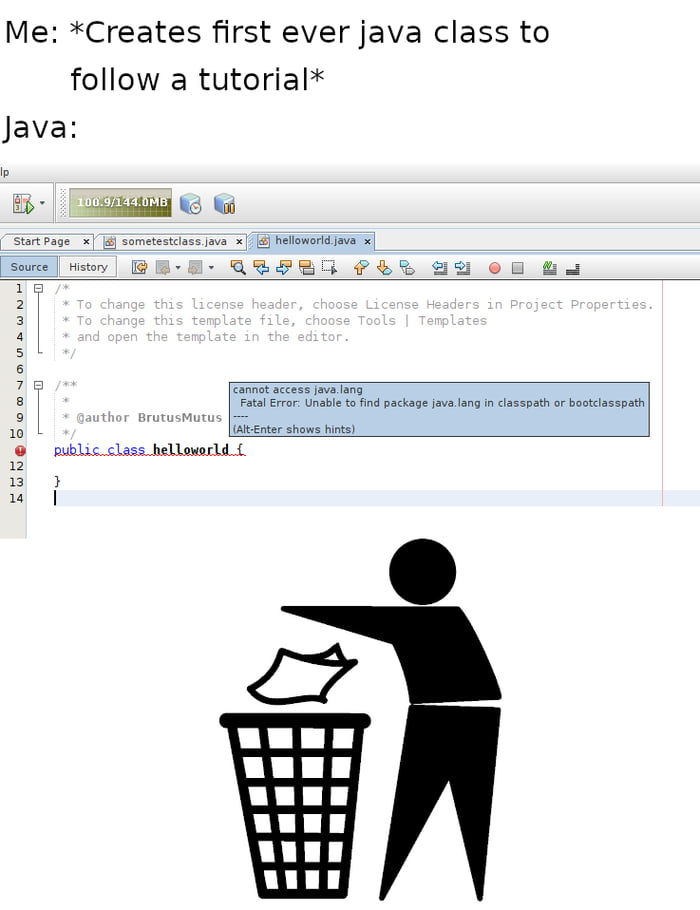Toggle Rectangular Selection dashed box icon
The width and height of the screenshot is (700, 910).
(329, 267)
